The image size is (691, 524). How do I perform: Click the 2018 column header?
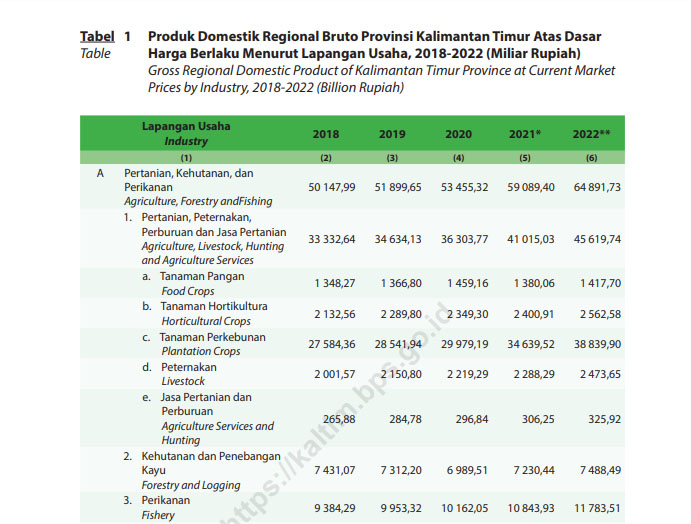[x=326, y=134]
